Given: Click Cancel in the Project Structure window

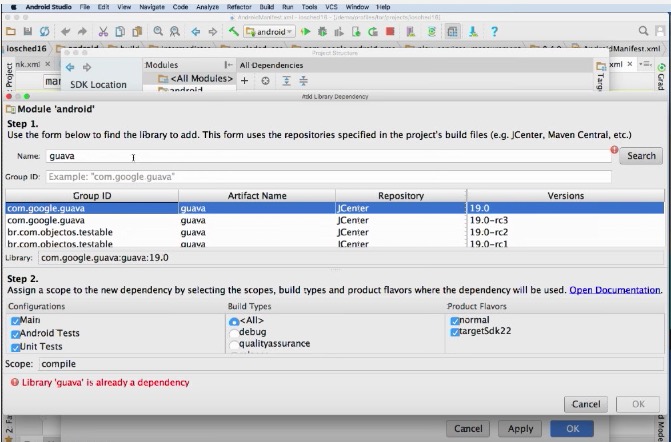Looking at the screenshot, I should coord(468,429).
